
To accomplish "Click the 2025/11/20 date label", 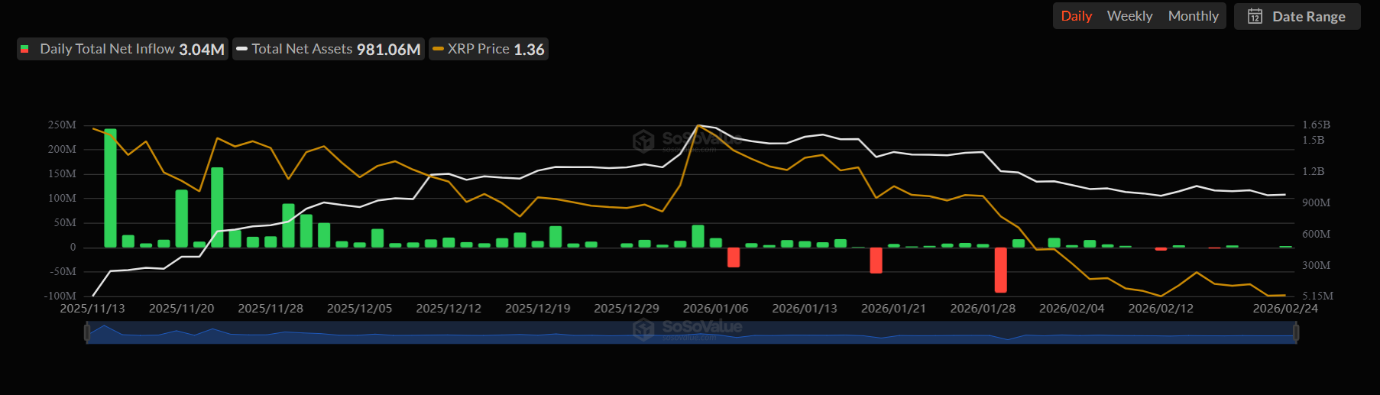I will pyautogui.click(x=181, y=308).
